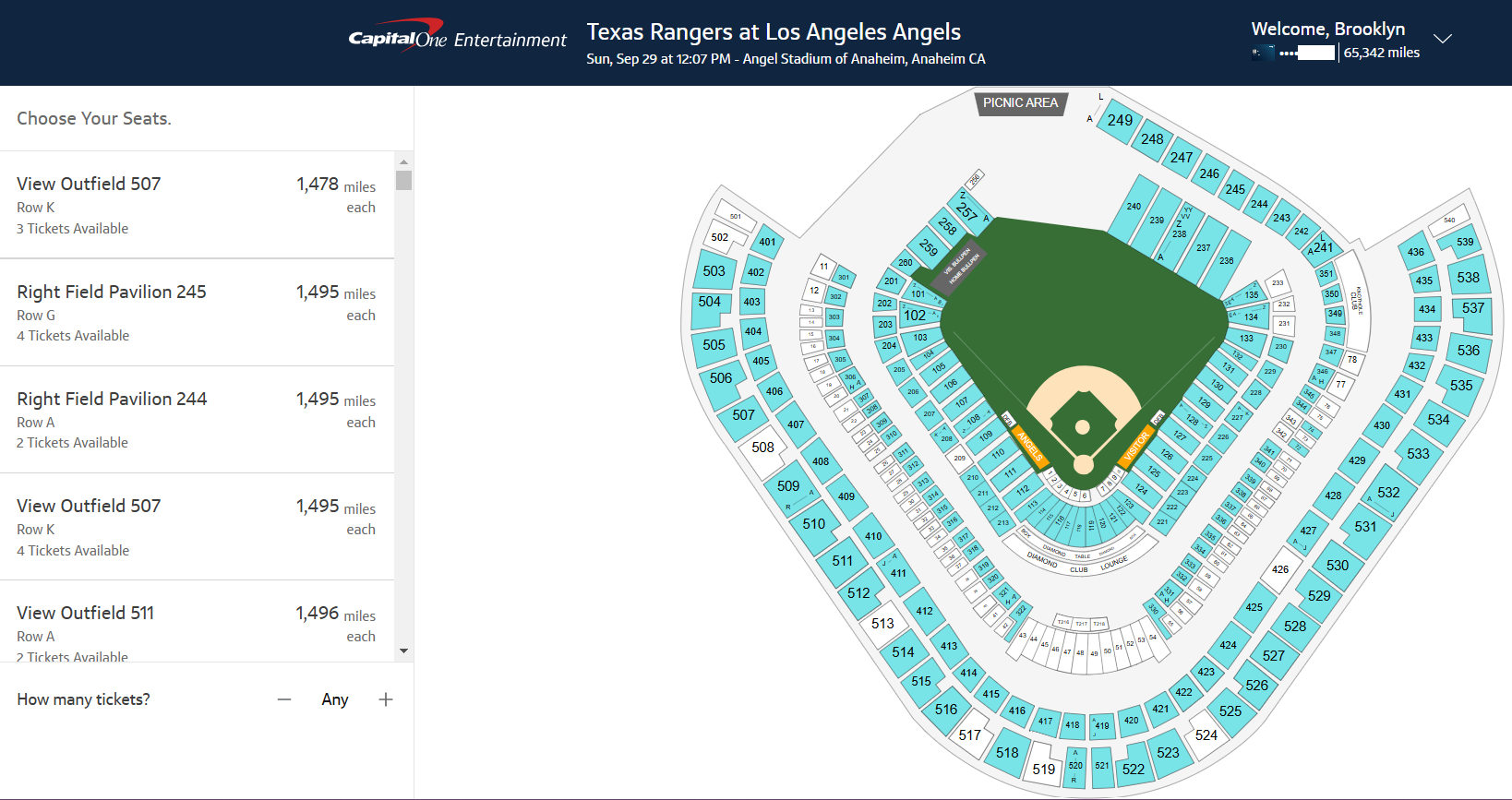Select section 504 on the upper deck
This screenshot has height=800, width=1512.
[710, 302]
